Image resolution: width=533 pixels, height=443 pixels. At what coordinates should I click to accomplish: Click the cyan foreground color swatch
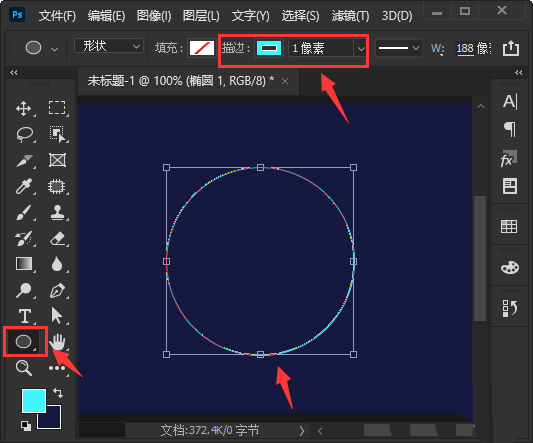pos(34,401)
